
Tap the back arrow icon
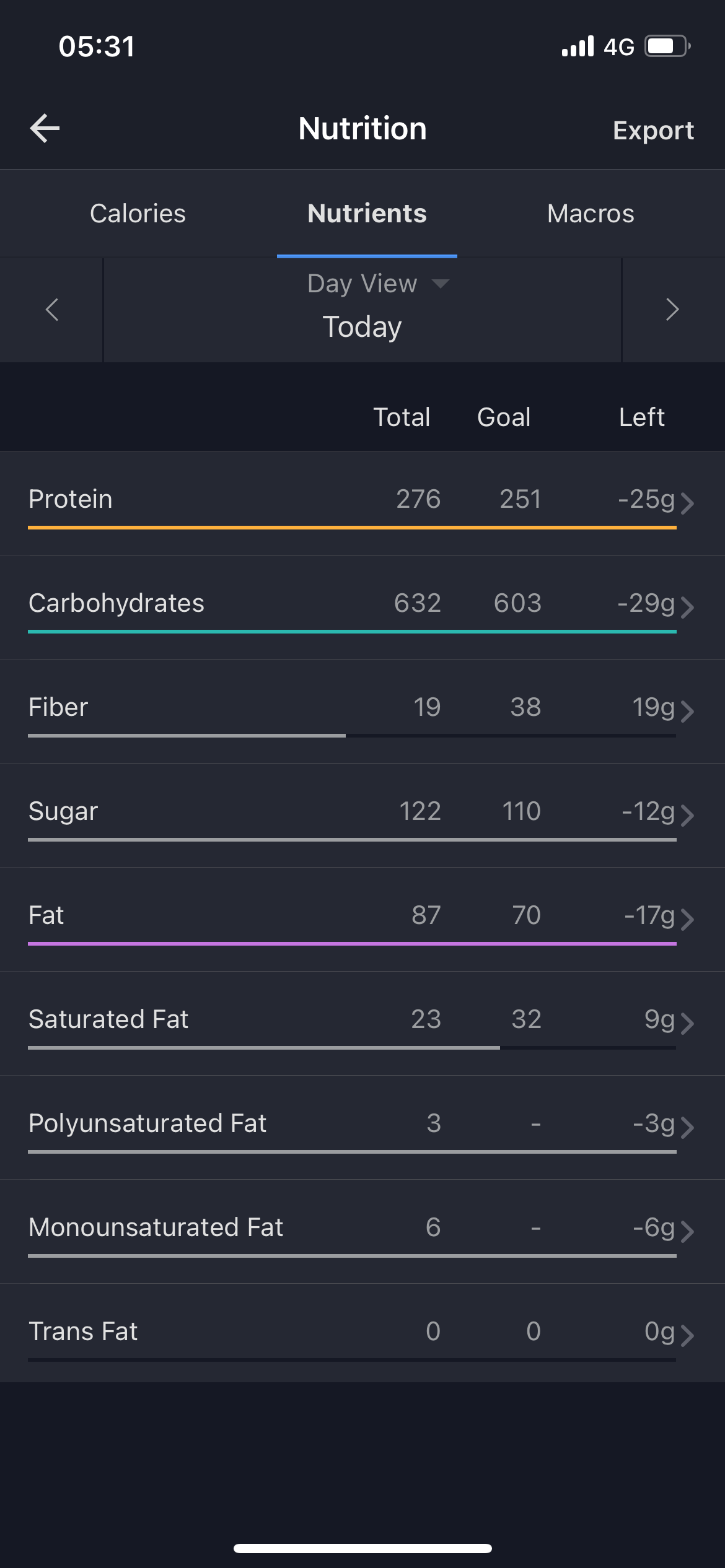tap(45, 129)
